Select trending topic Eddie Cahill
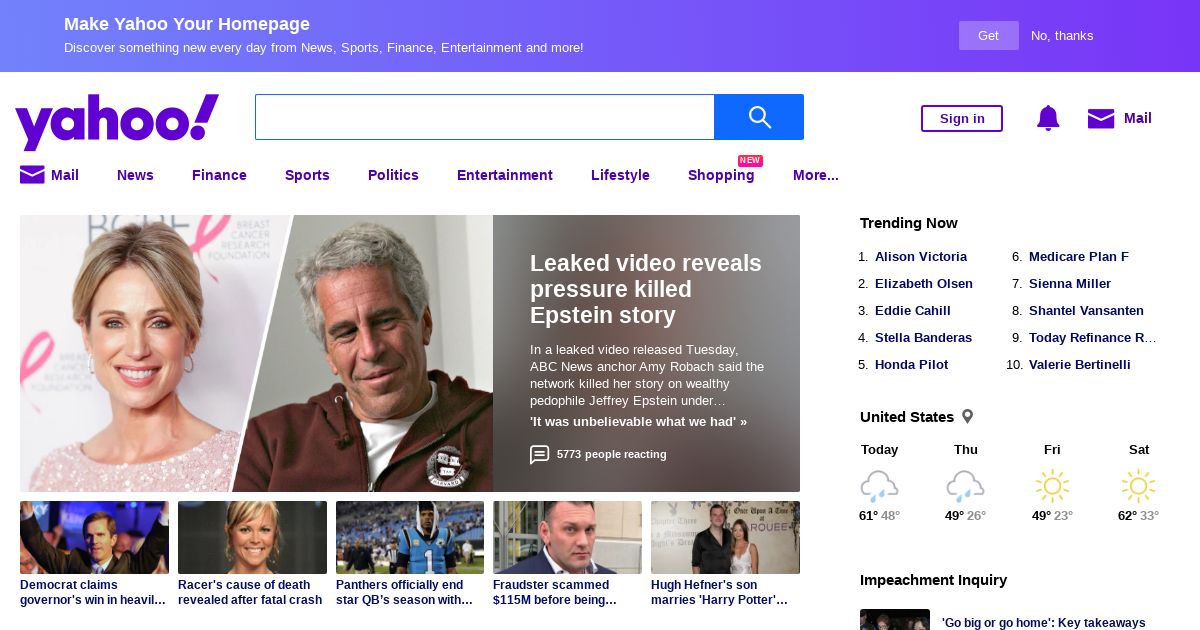Image resolution: width=1200 pixels, height=630 pixels. click(913, 311)
